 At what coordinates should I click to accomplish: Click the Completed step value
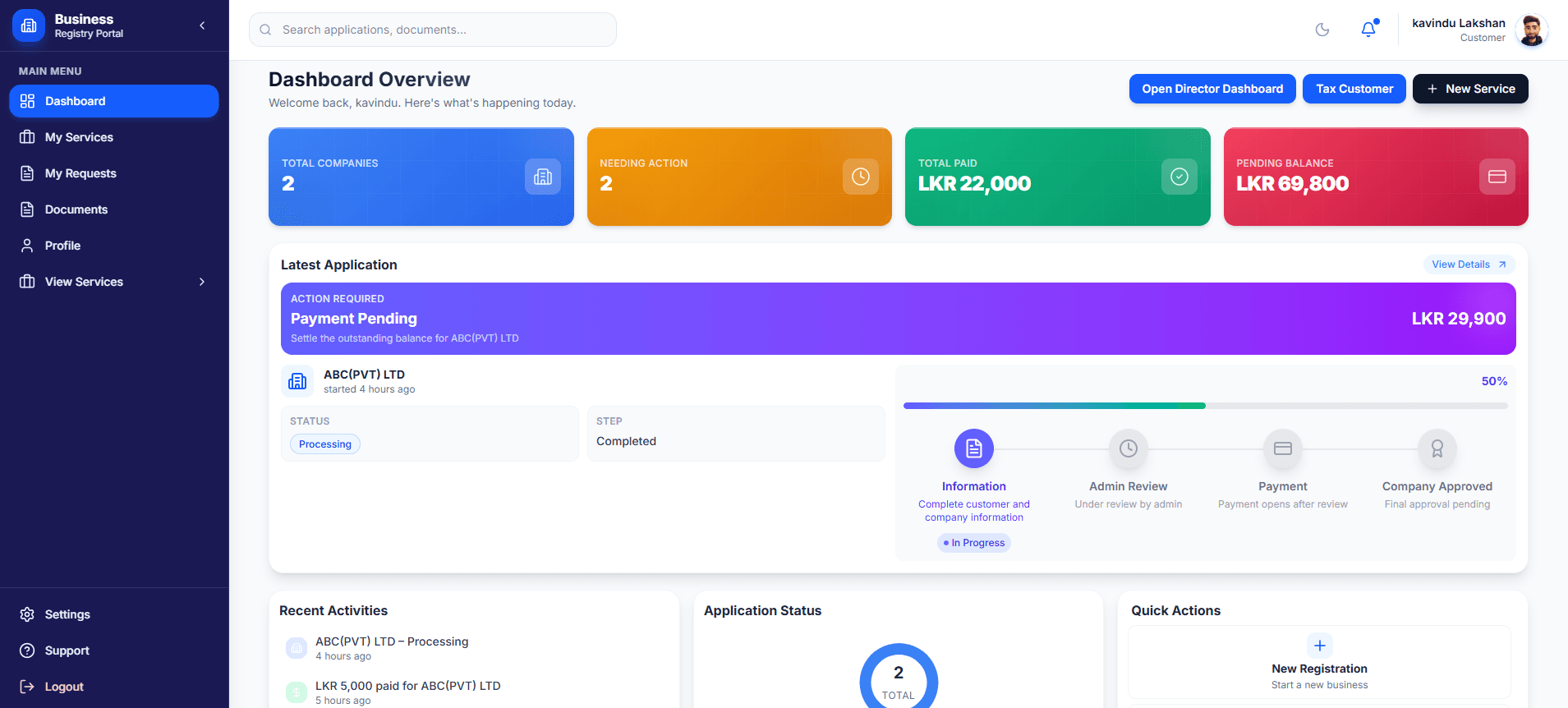(x=626, y=441)
